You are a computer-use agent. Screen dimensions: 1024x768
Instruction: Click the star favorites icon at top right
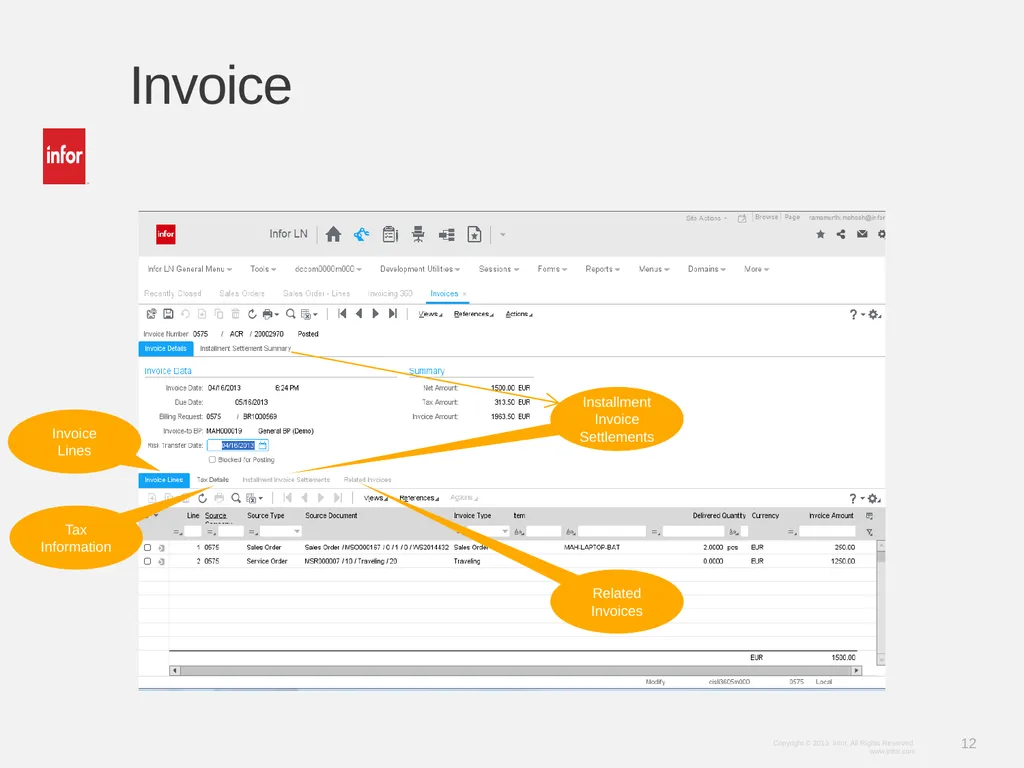(820, 234)
